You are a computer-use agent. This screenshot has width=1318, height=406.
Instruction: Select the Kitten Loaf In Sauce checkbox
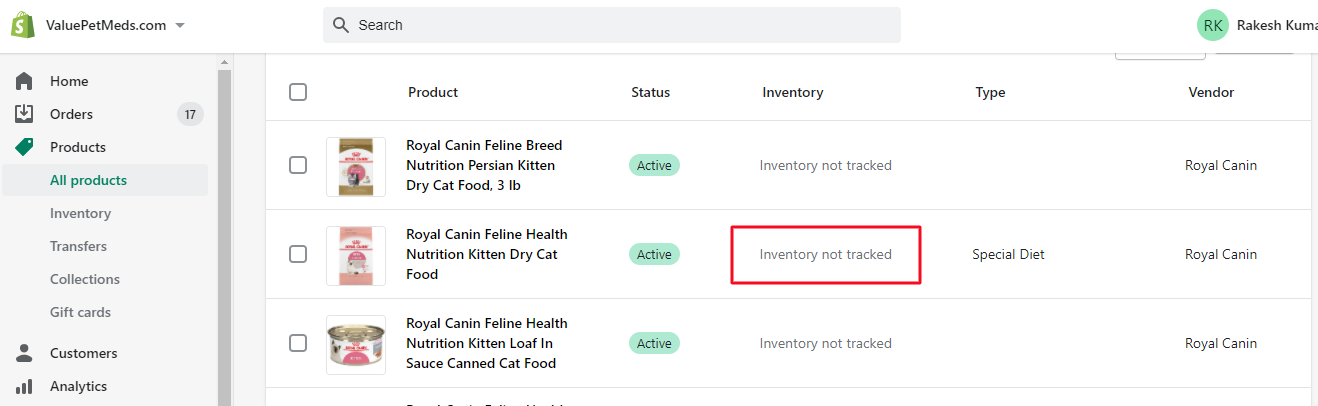298,343
